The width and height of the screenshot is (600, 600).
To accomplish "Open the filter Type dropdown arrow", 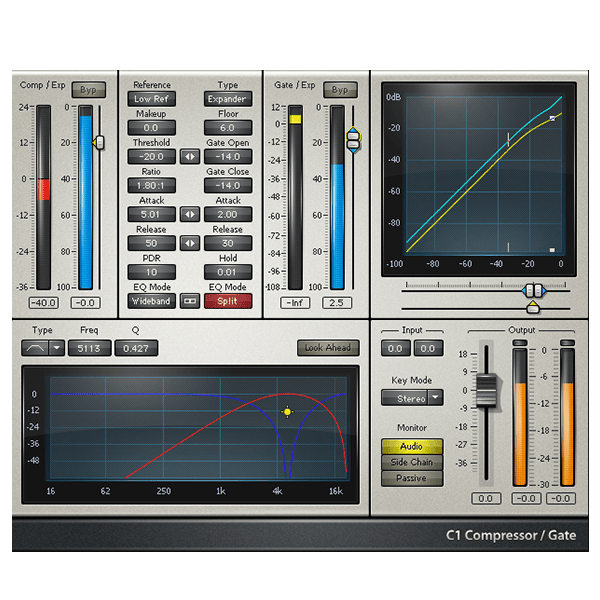I will [57, 348].
